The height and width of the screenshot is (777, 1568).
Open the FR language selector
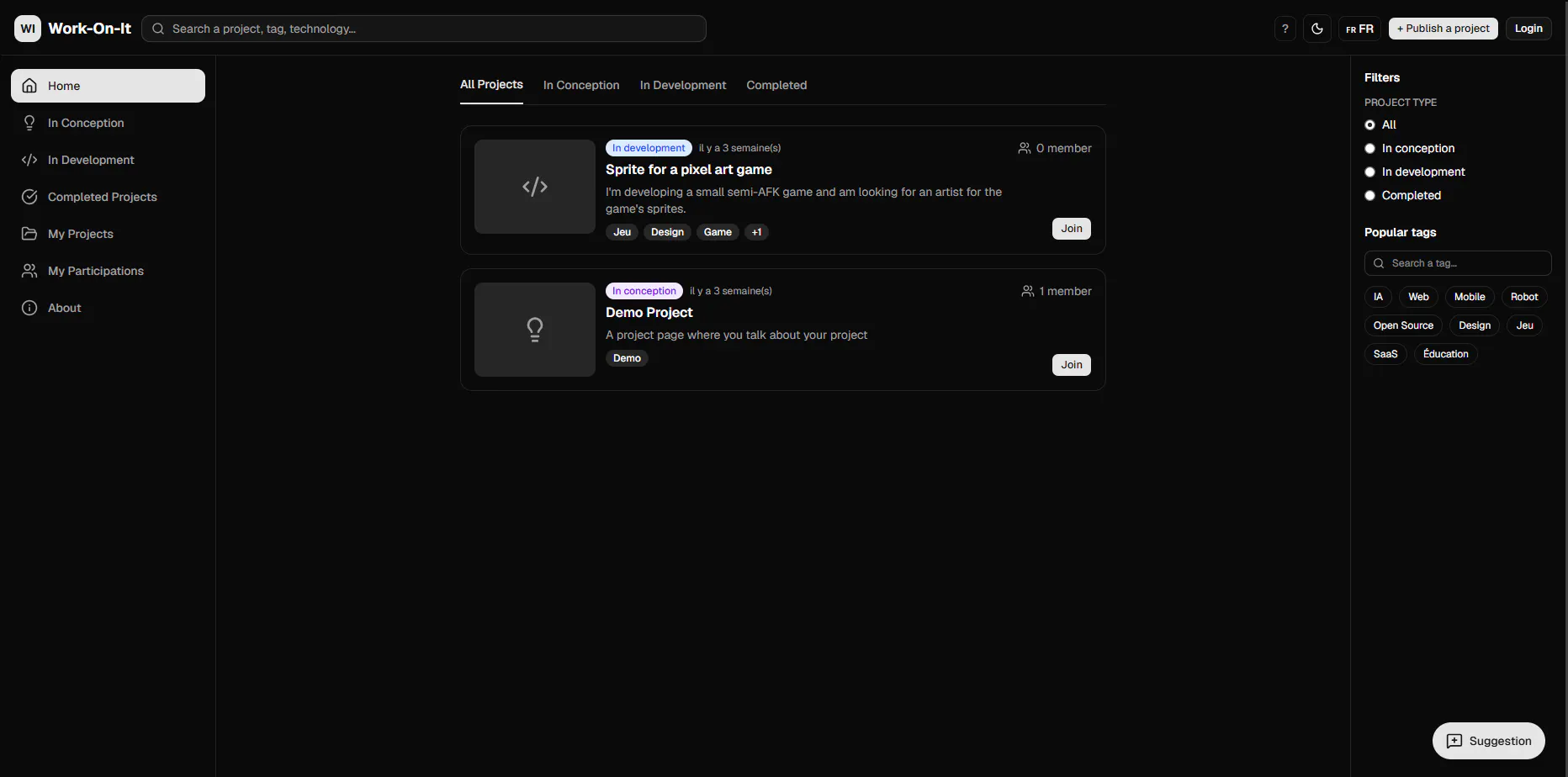[x=1359, y=29]
